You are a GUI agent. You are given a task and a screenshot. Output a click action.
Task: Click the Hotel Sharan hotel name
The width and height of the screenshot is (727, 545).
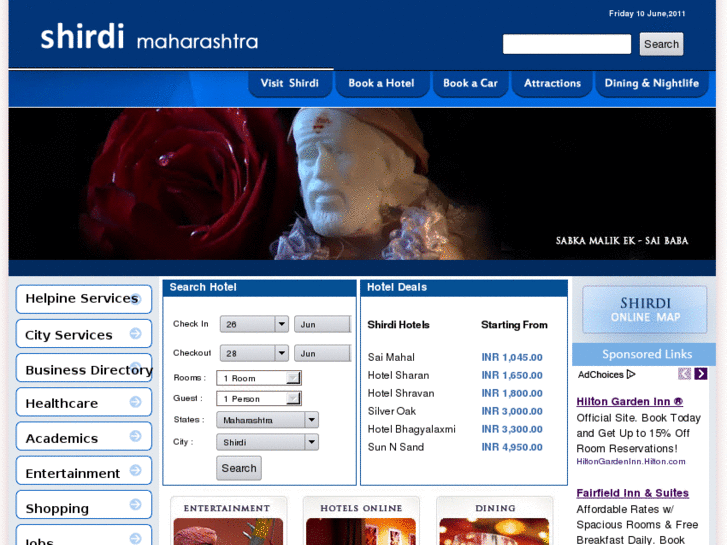[x=398, y=375]
